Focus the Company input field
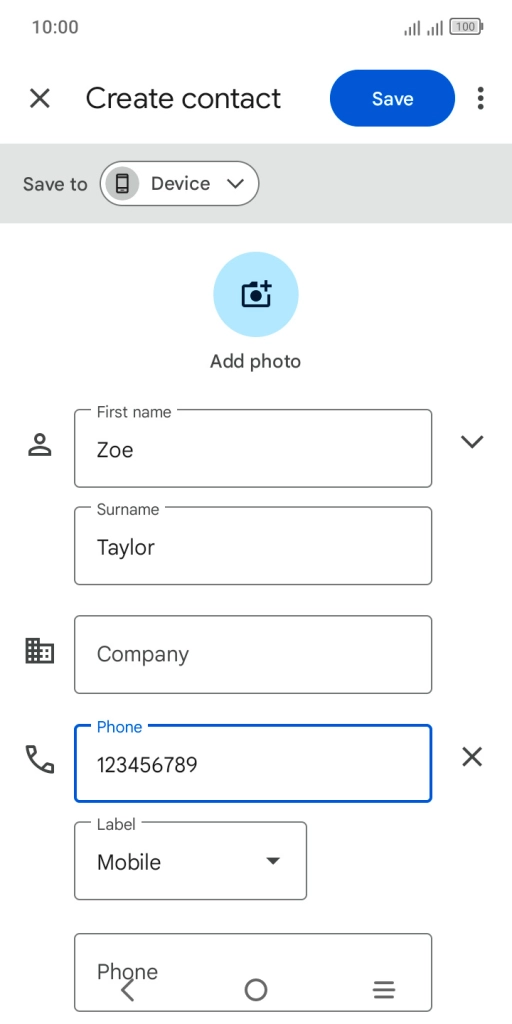Screen dimensions: 512x1024 pos(253,654)
